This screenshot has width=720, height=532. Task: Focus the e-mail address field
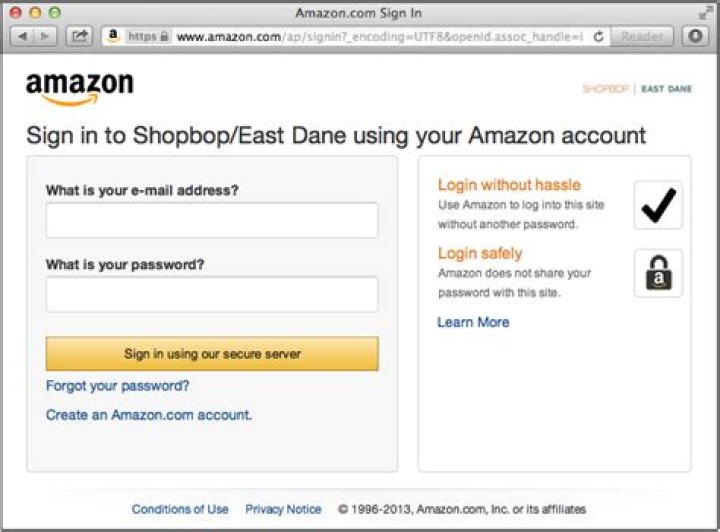point(212,220)
